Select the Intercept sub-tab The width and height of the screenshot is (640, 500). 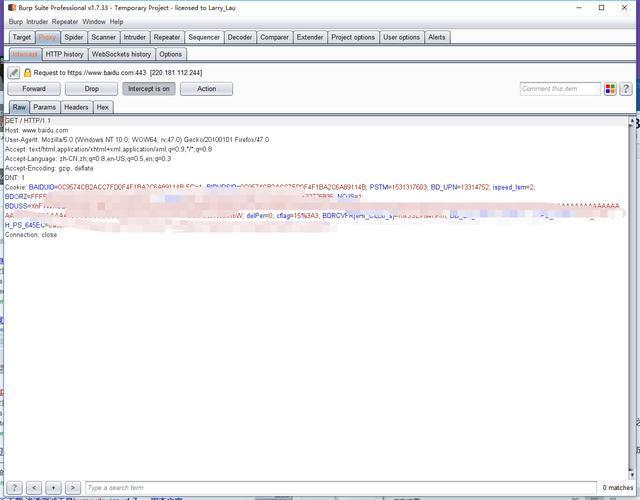click(x=25, y=54)
